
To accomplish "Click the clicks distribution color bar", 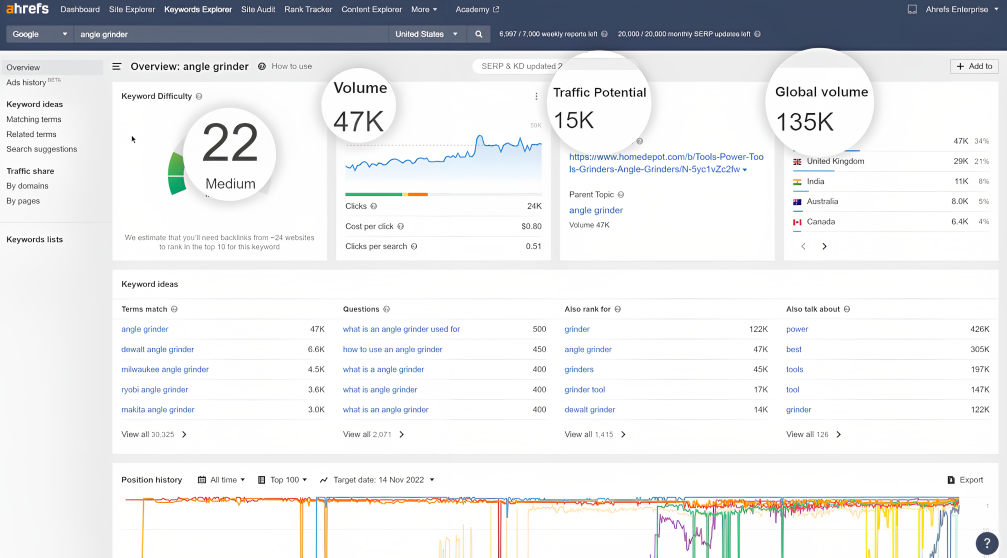I will tap(443, 194).
